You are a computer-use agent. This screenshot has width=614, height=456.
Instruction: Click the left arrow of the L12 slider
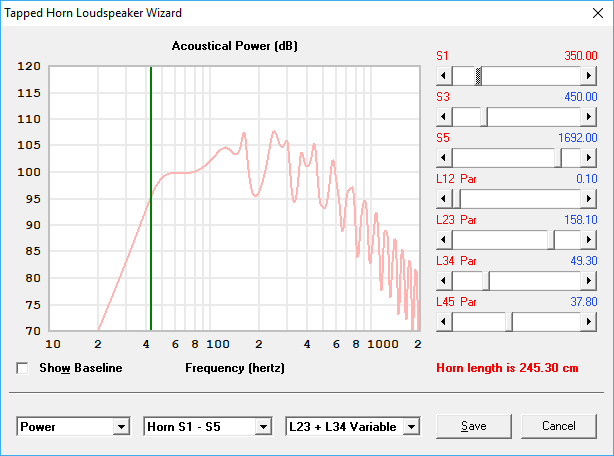pyautogui.click(x=444, y=199)
